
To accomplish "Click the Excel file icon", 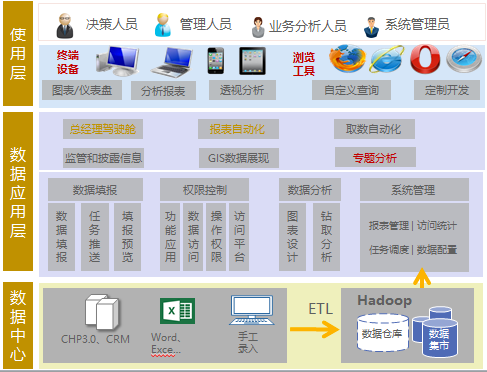I will pyautogui.click(x=177, y=311).
